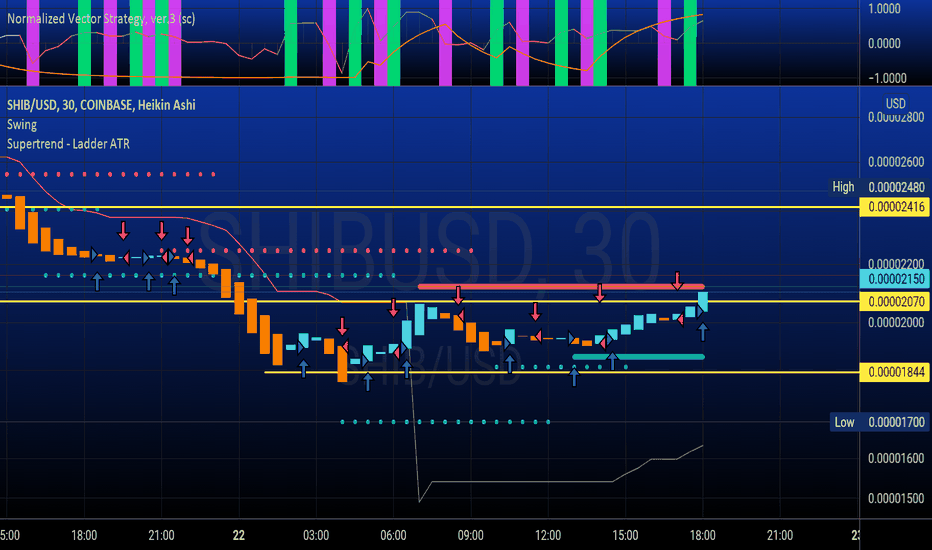This screenshot has height=550, width=932.
Task: Click the 1.0000 indicator scale value
Action: pyautogui.click(x=884, y=9)
